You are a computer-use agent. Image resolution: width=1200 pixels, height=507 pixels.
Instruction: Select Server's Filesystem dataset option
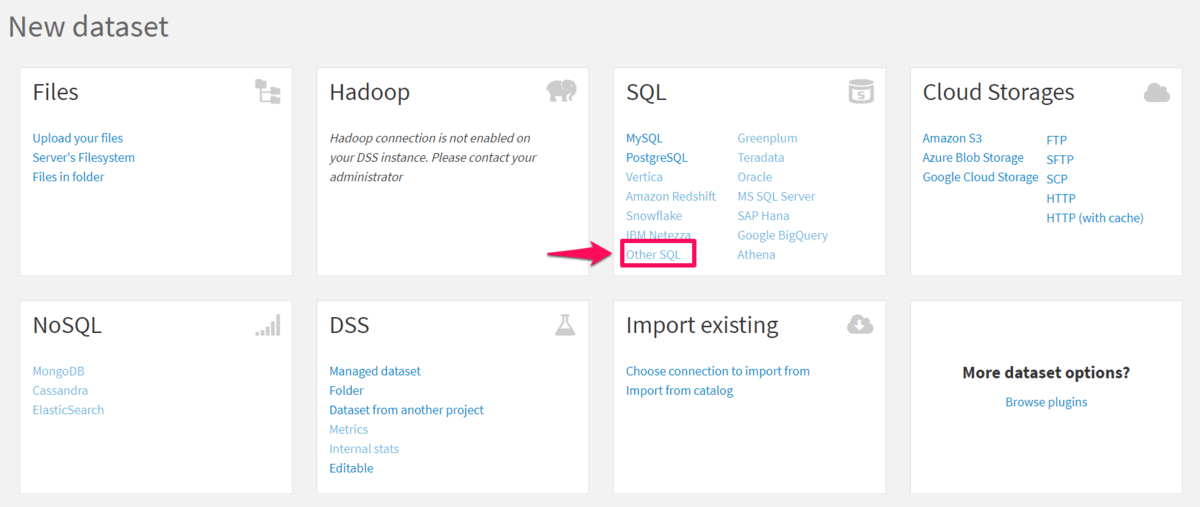(x=84, y=157)
